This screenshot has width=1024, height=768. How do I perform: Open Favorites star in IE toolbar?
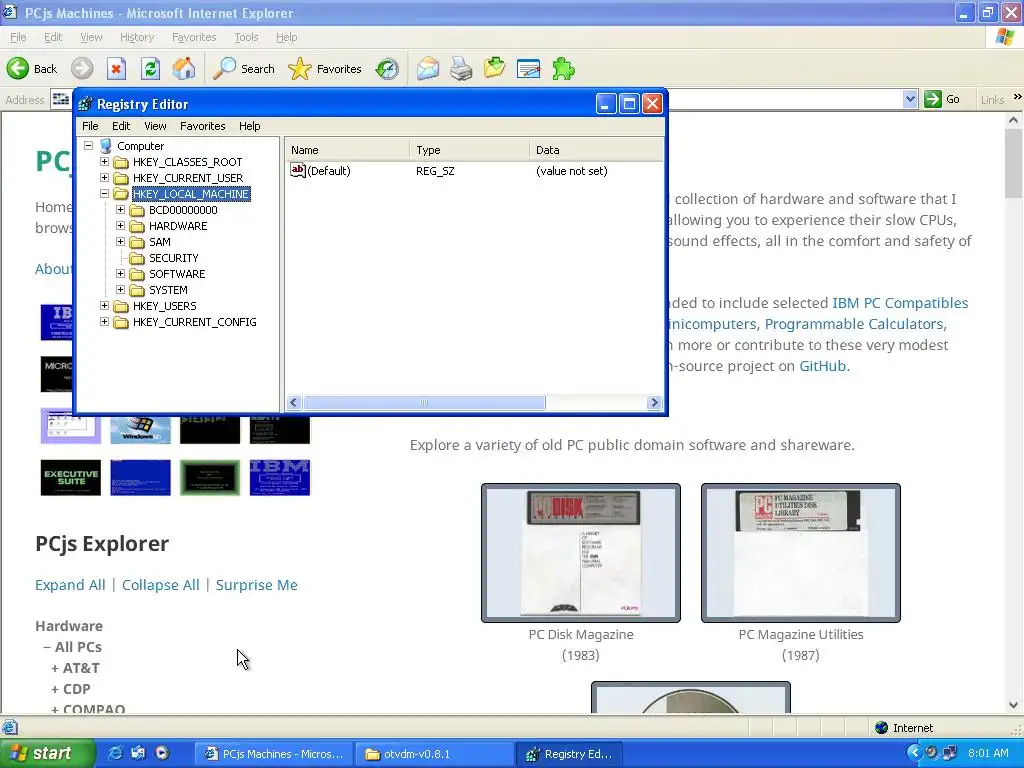pyautogui.click(x=300, y=69)
